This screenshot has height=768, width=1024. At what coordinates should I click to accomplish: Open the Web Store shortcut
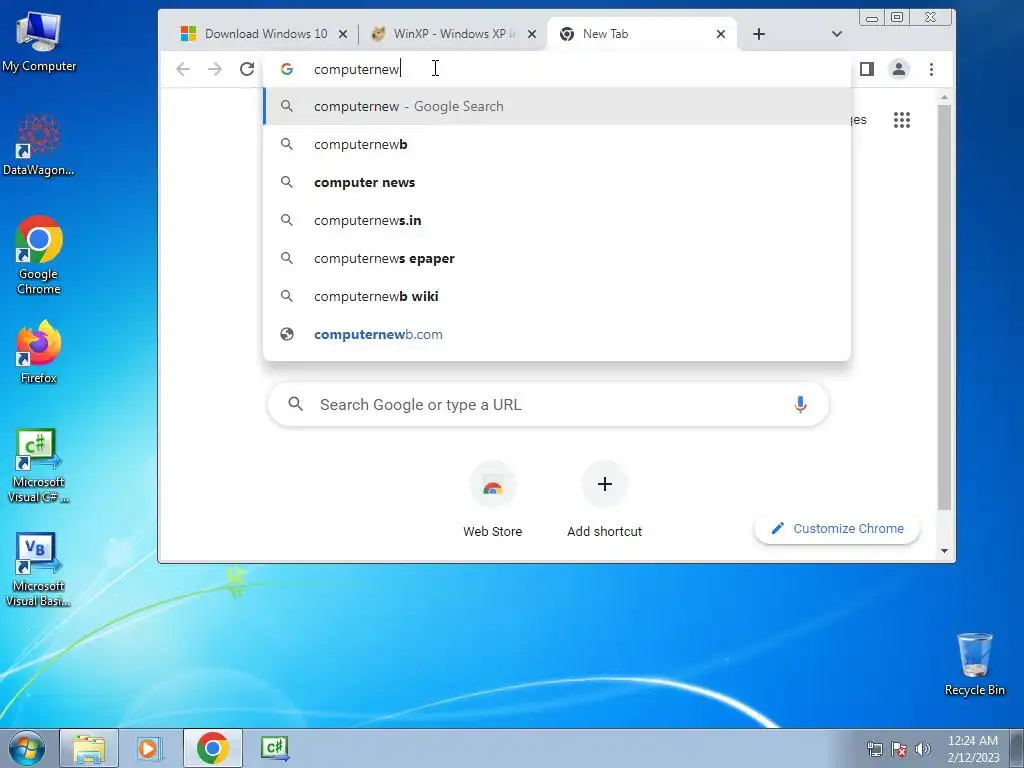pos(492,500)
